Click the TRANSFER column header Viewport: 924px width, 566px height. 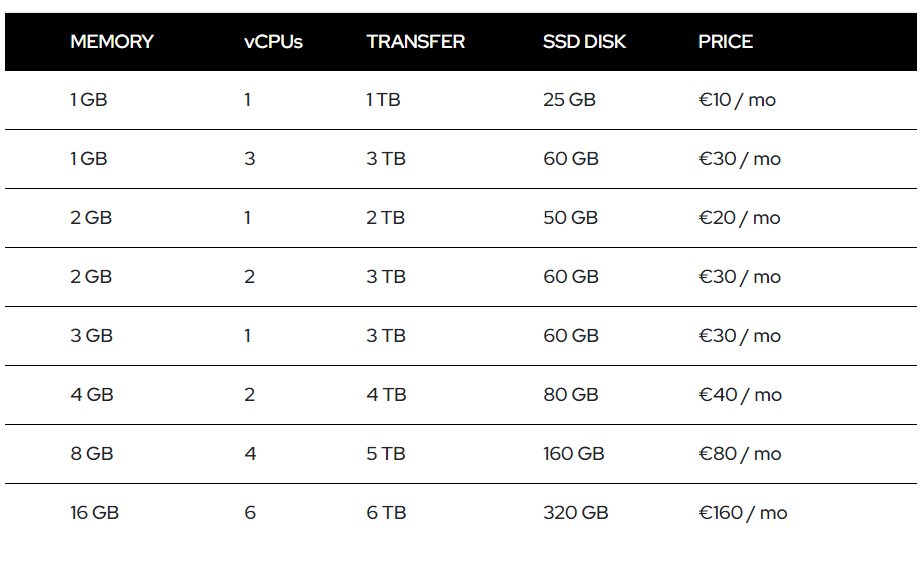click(x=415, y=42)
